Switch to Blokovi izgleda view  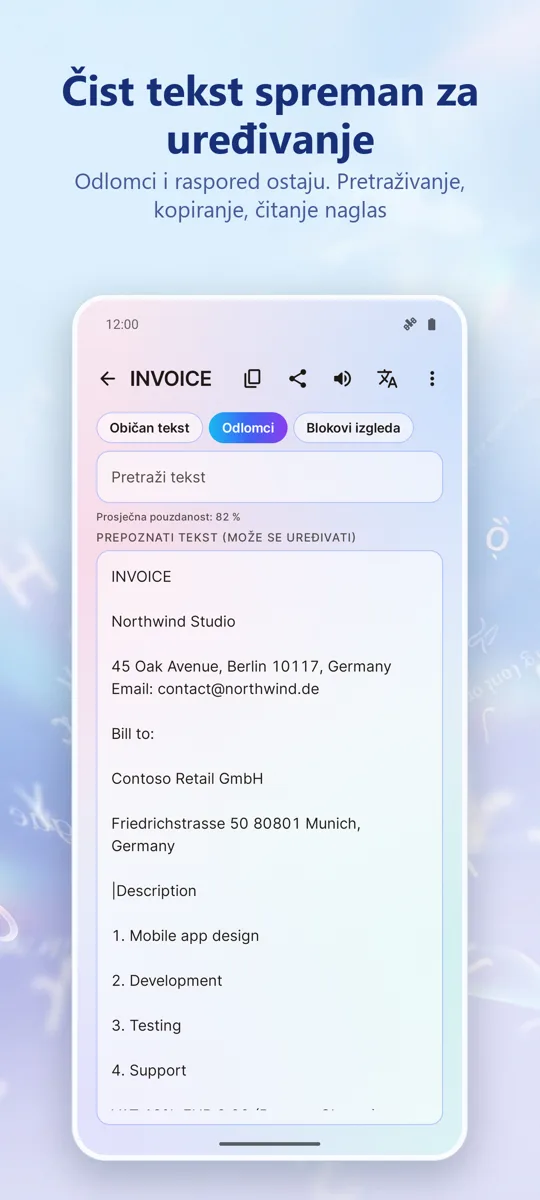pyautogui.click(x=353, y=428)
